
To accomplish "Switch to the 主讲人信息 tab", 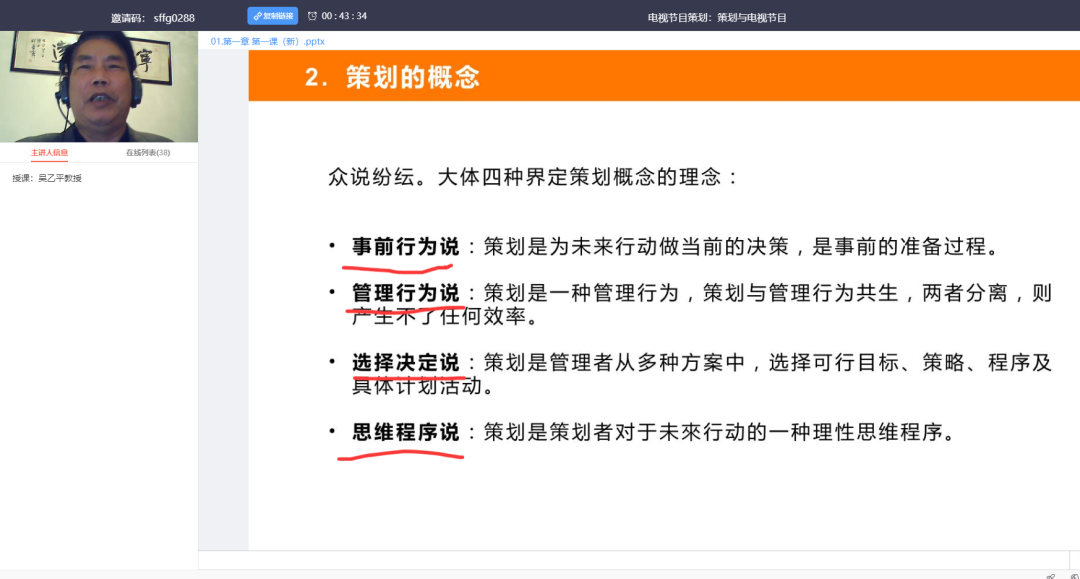I will point(49,153).
